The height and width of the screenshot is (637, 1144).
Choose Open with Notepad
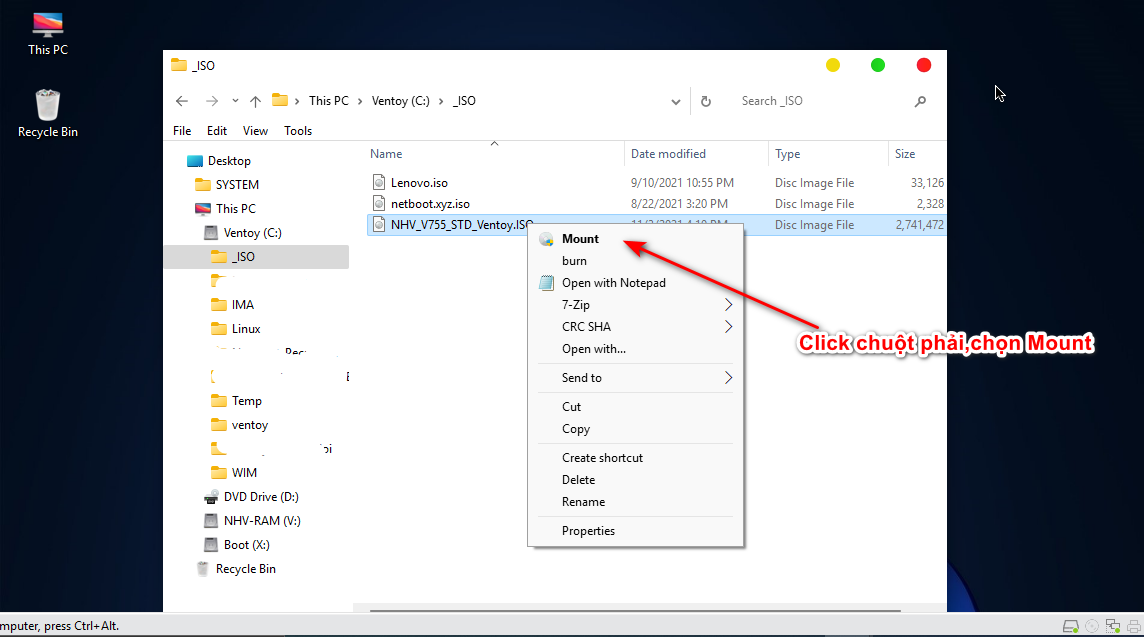coord(635,283)
